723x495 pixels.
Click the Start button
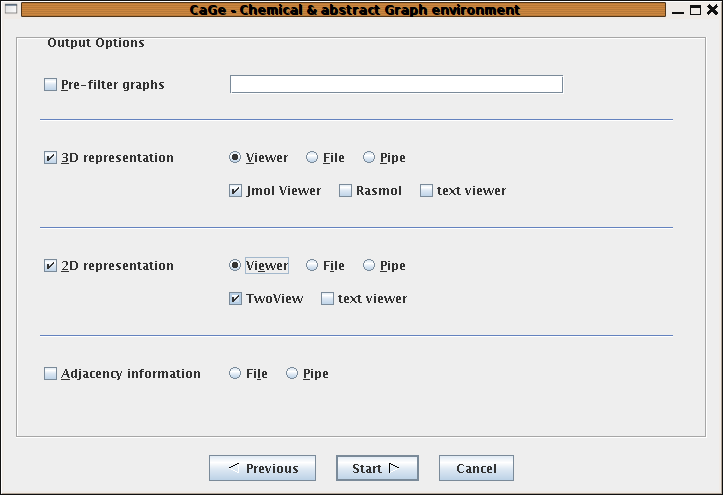point(377,468)
